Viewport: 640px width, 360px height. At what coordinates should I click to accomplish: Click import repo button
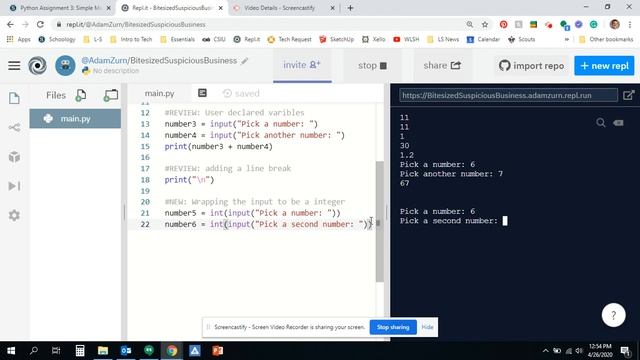click(531, 65)
